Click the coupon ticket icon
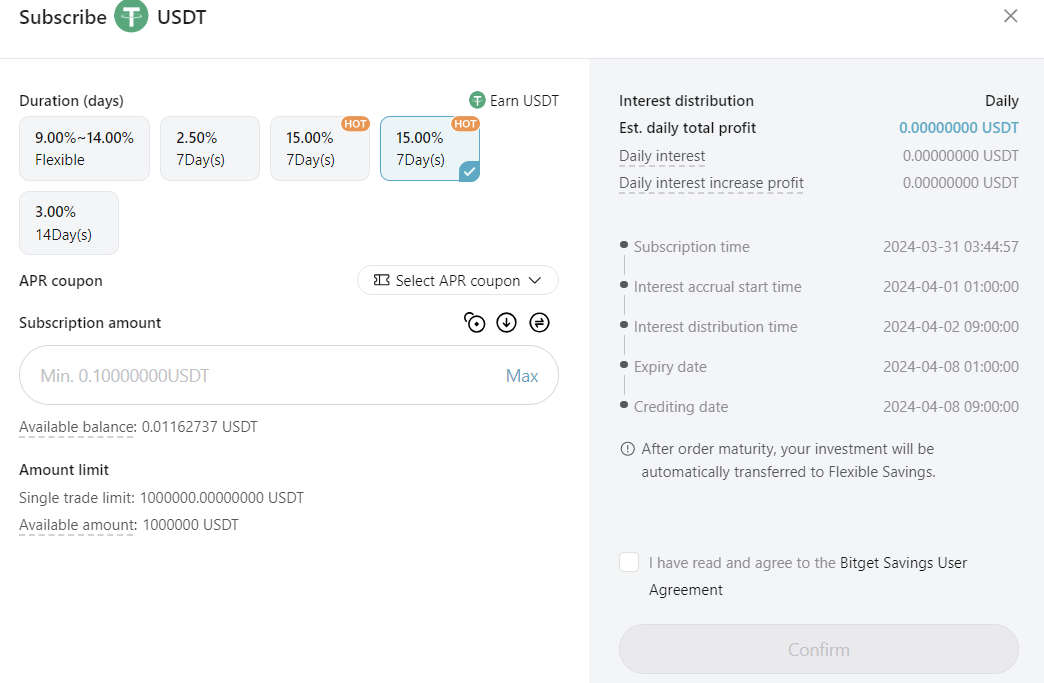 coord(382,280)
